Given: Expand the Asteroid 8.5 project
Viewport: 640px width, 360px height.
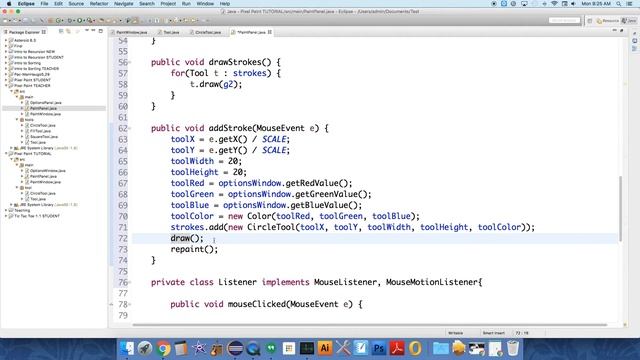Looking at the screenshot, I should 6,40.
